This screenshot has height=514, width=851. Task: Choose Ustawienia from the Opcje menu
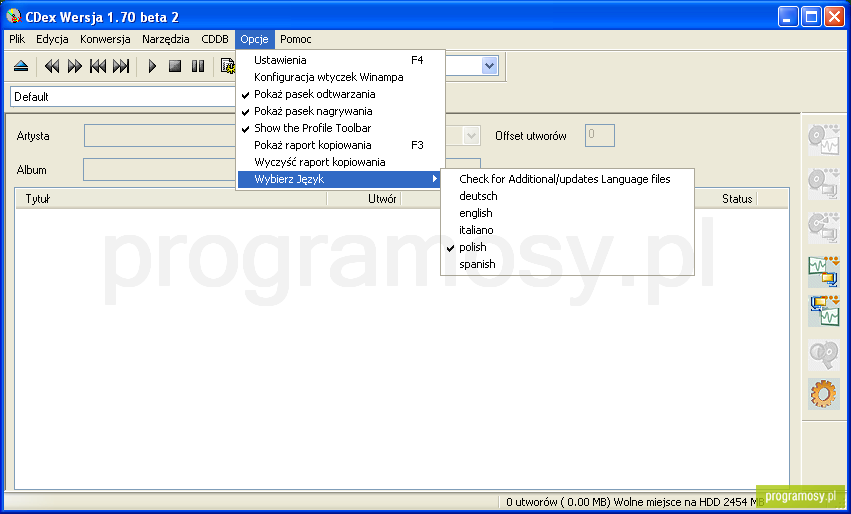341,60
